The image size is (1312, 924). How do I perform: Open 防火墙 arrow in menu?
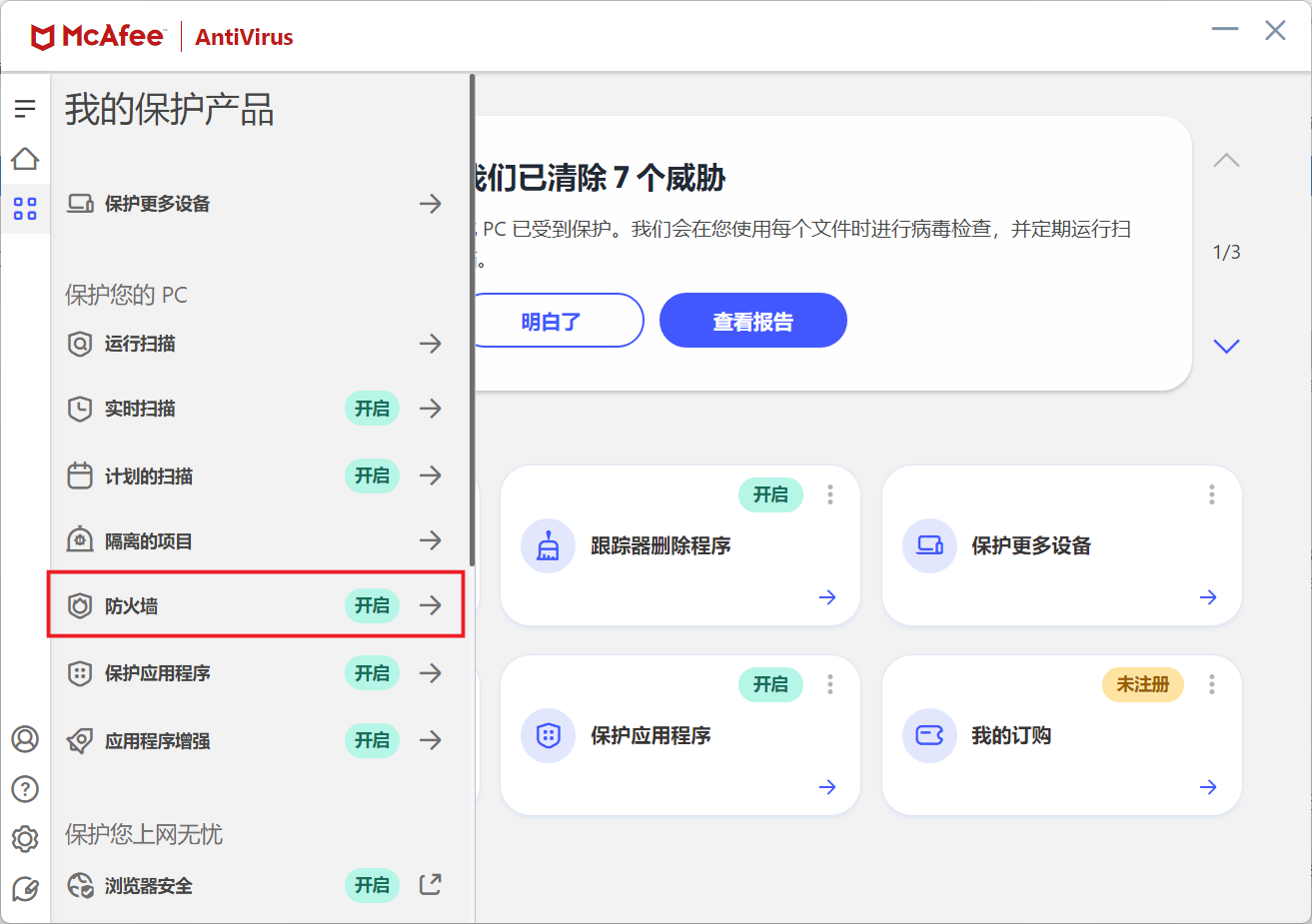[431, 605]
